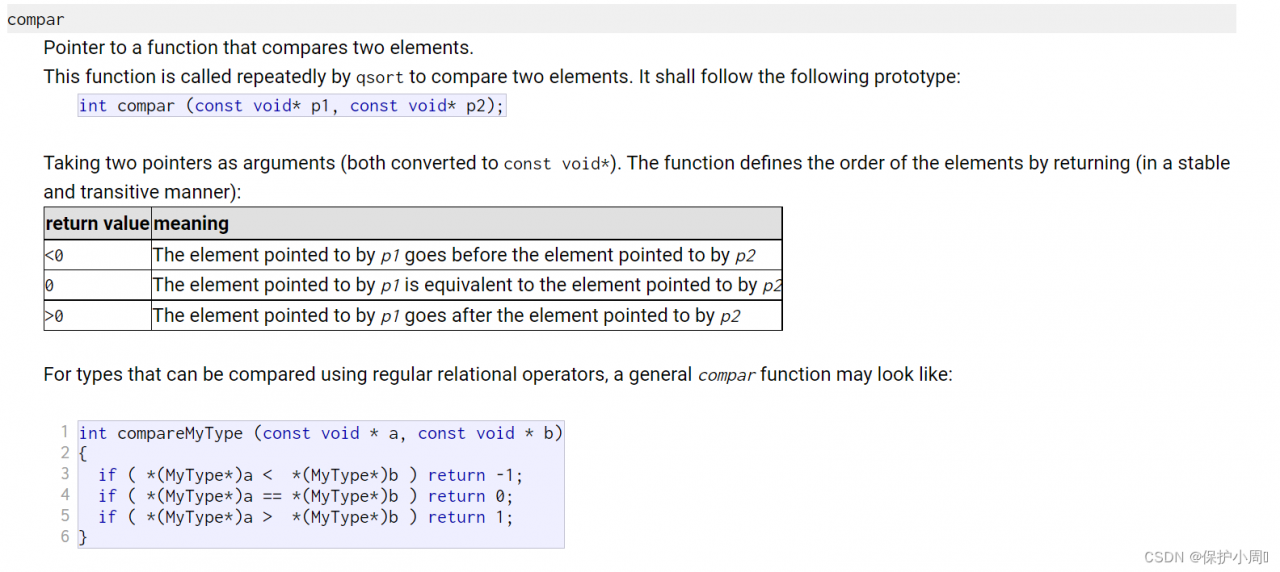The height and width of the screenshot is (572, 1280).
Task: Click line number 1 in code sample
Action: (64, 432)
